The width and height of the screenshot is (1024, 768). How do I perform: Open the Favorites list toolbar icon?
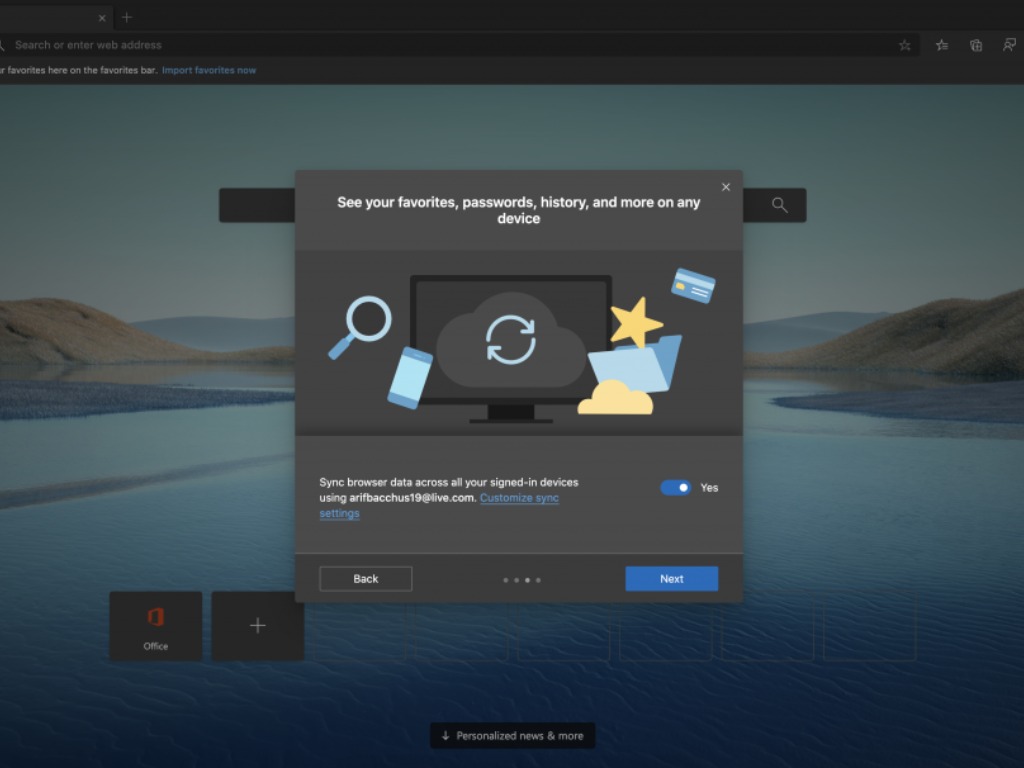[941, 45]
